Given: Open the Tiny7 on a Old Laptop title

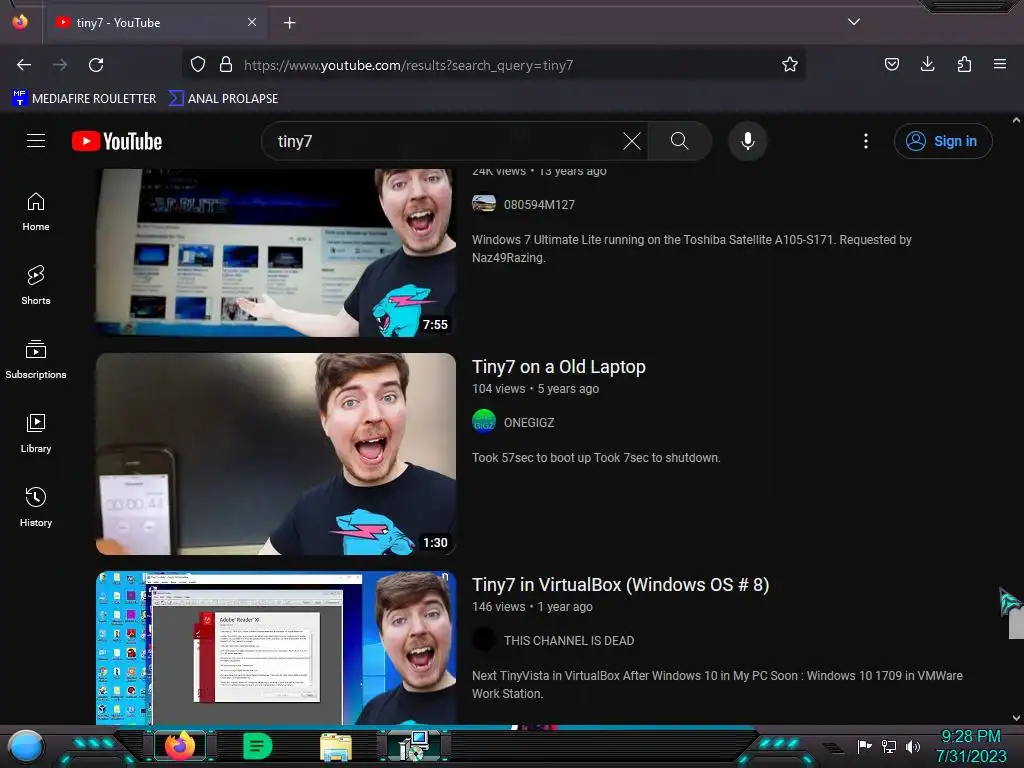Looking at the screenshot, I should pos(559,367).
